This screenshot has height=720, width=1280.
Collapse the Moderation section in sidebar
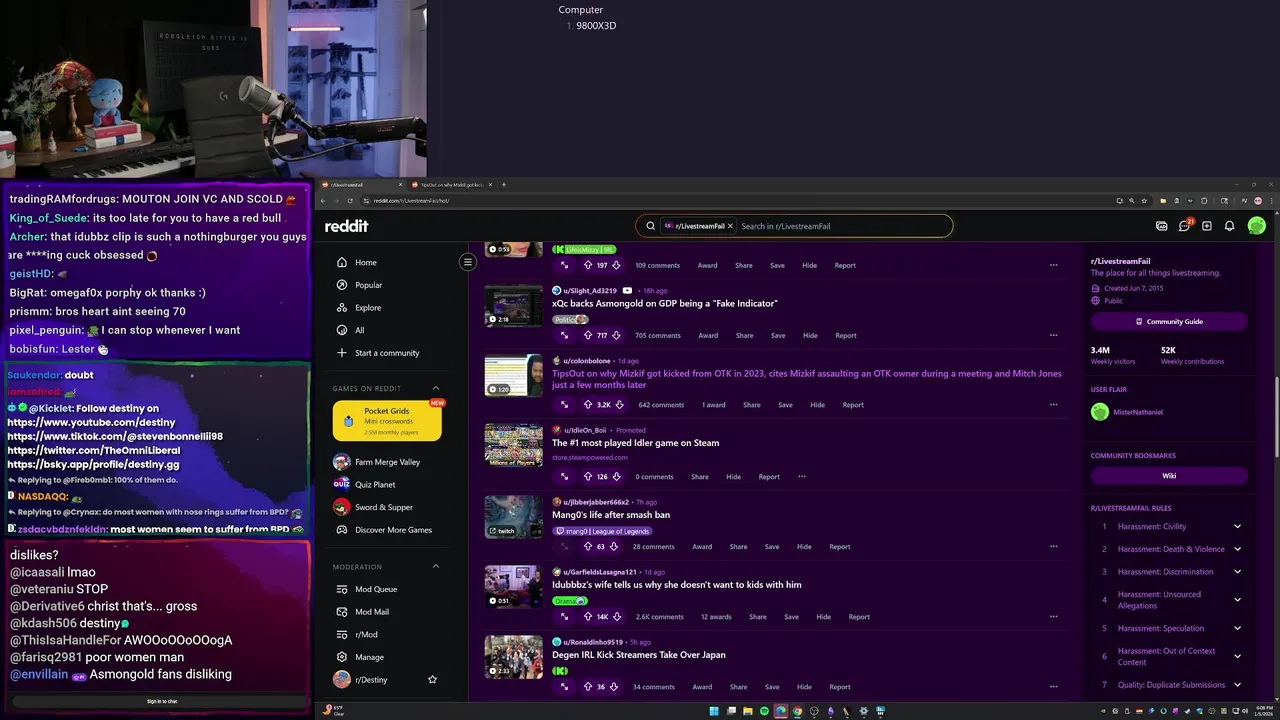coord(436,566)
